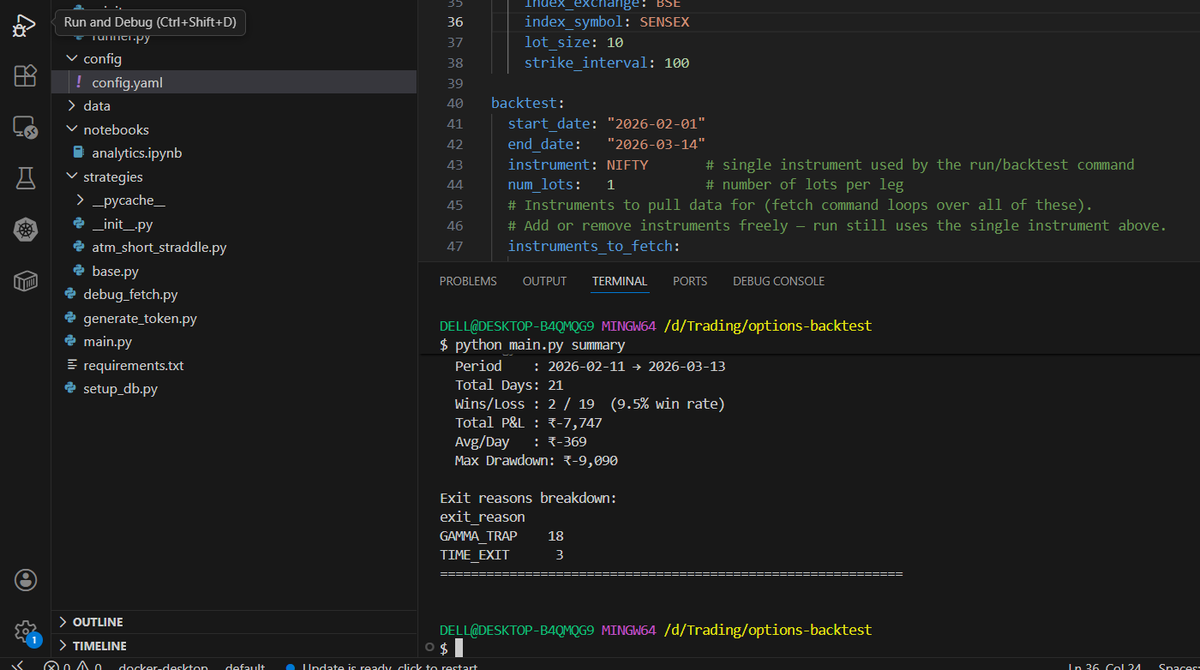
Task: Switch to the DEBUG CONSOLE tab
Action: pyautogui.click(x=779, y=281)
